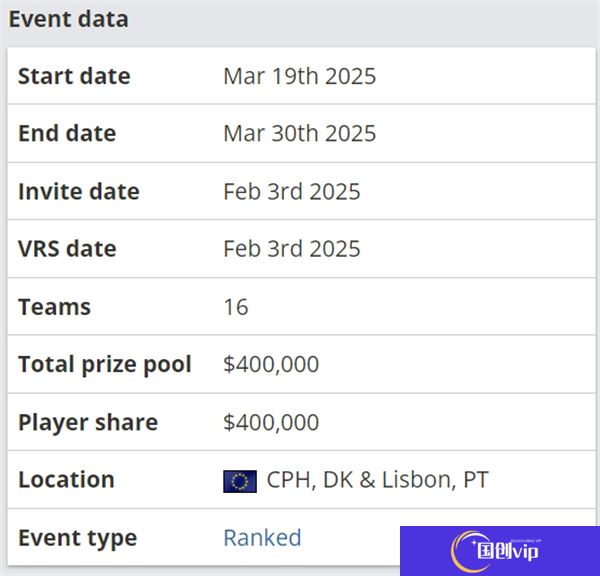Image resolution: width=600 pixels, height=576 pixels.
Task: Click the Player share $400,000 amount
Action: [x=271, y=422]
